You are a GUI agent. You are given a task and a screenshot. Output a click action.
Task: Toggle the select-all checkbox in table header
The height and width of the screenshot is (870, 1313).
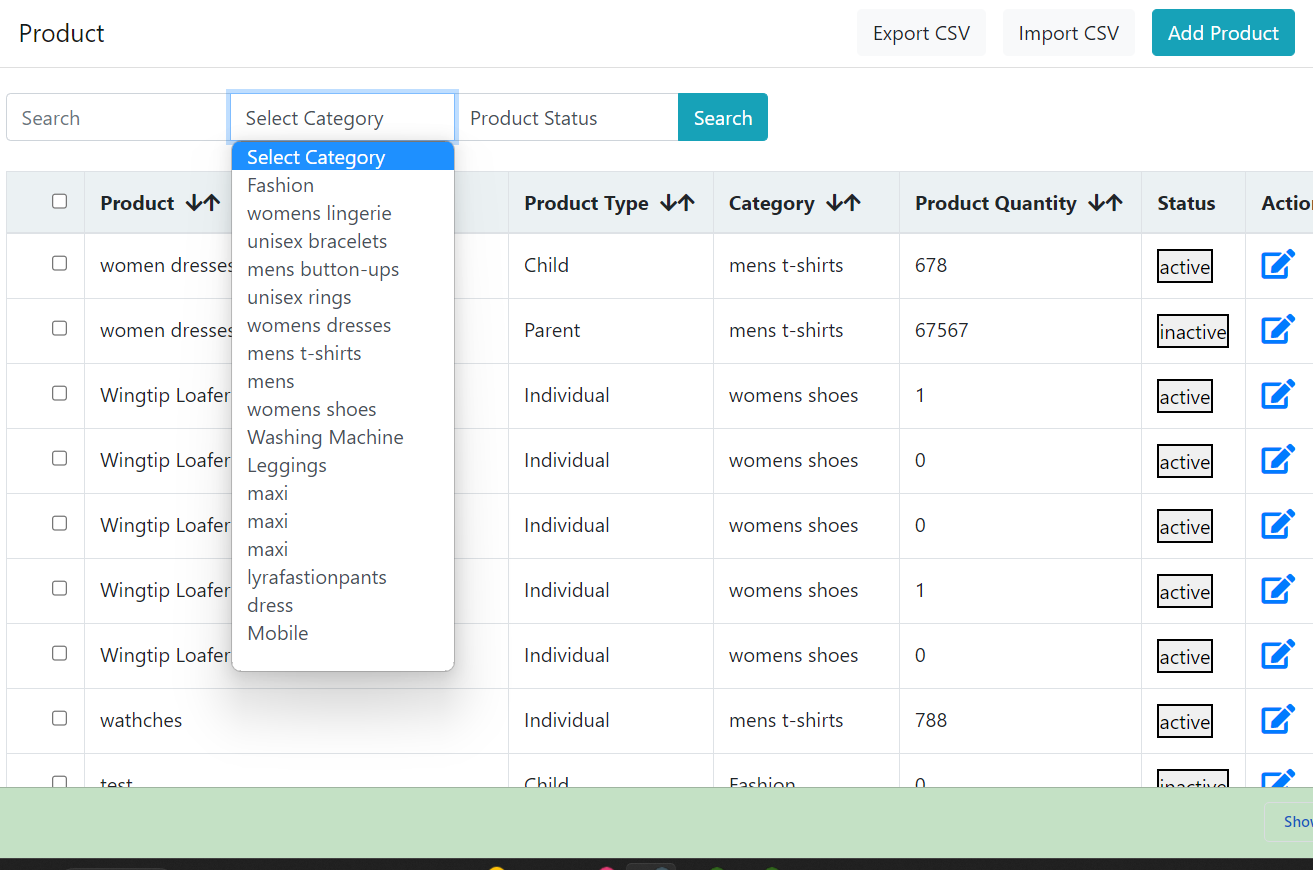coord(59,201)
